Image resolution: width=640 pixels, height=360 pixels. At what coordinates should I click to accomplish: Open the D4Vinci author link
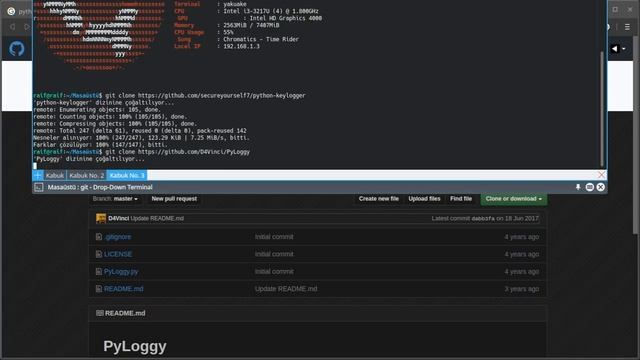point(118,218)
